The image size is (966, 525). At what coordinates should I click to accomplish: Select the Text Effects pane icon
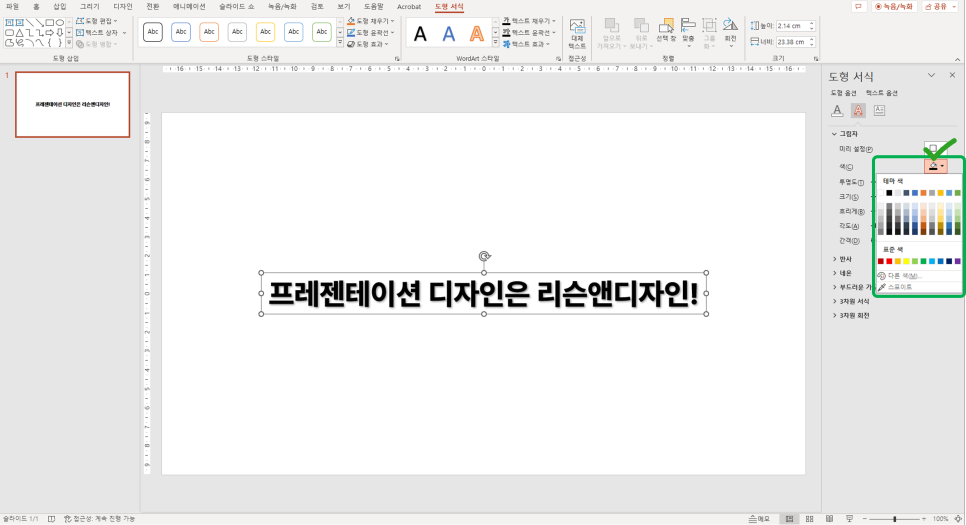pos(858,110)
